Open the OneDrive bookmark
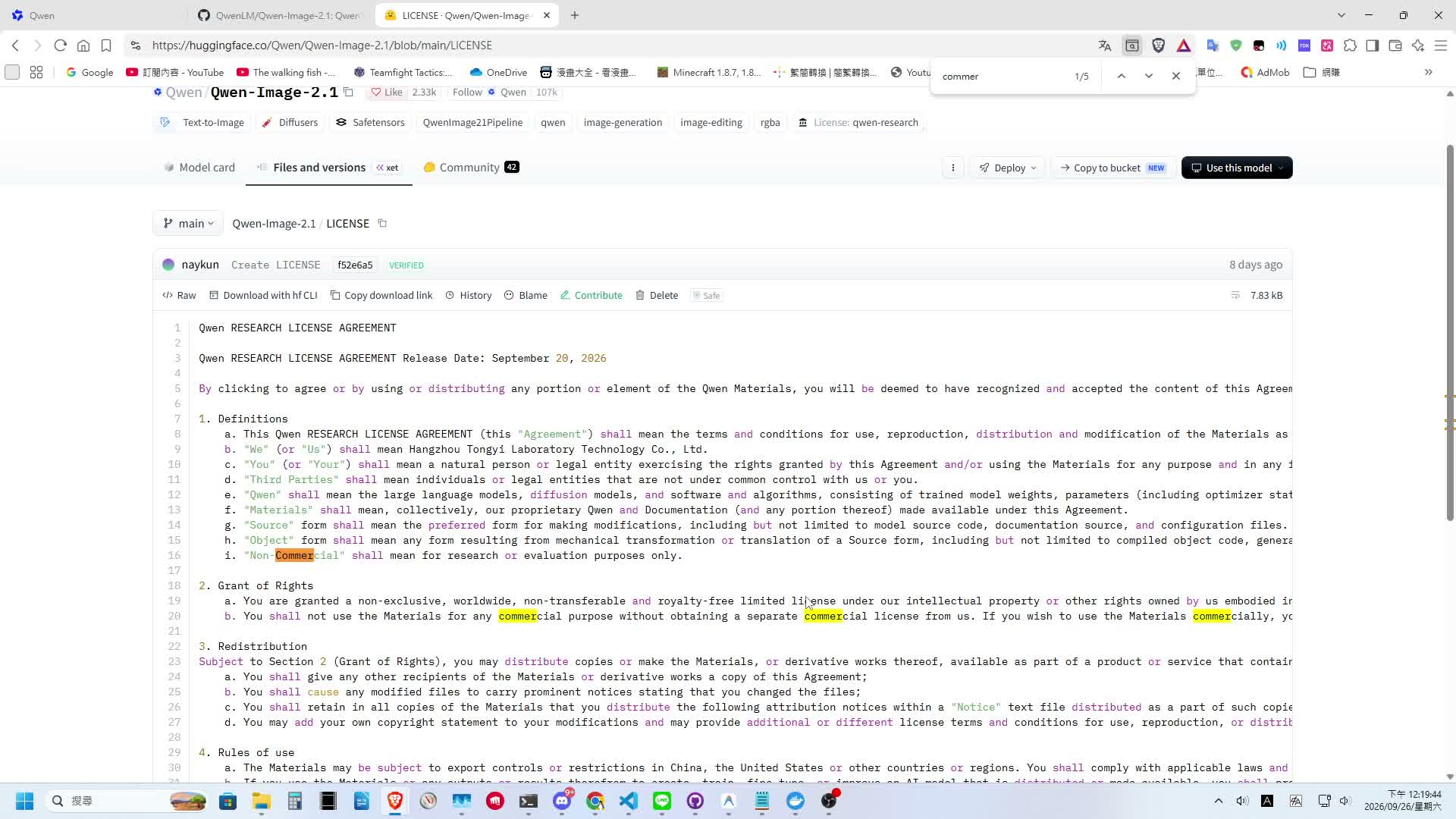This screenshot has height=819, width=1456. click(x=498, y=72)
